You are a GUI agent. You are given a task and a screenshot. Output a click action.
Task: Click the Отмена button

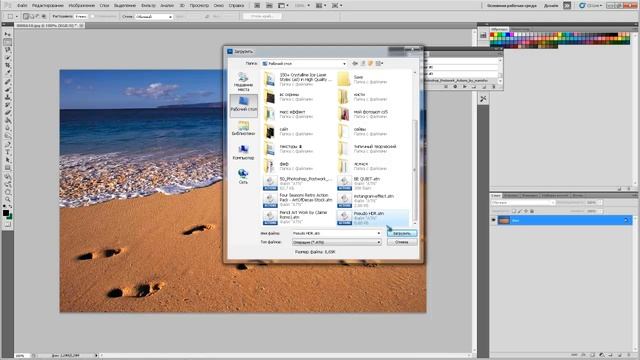tap(402, 242)
